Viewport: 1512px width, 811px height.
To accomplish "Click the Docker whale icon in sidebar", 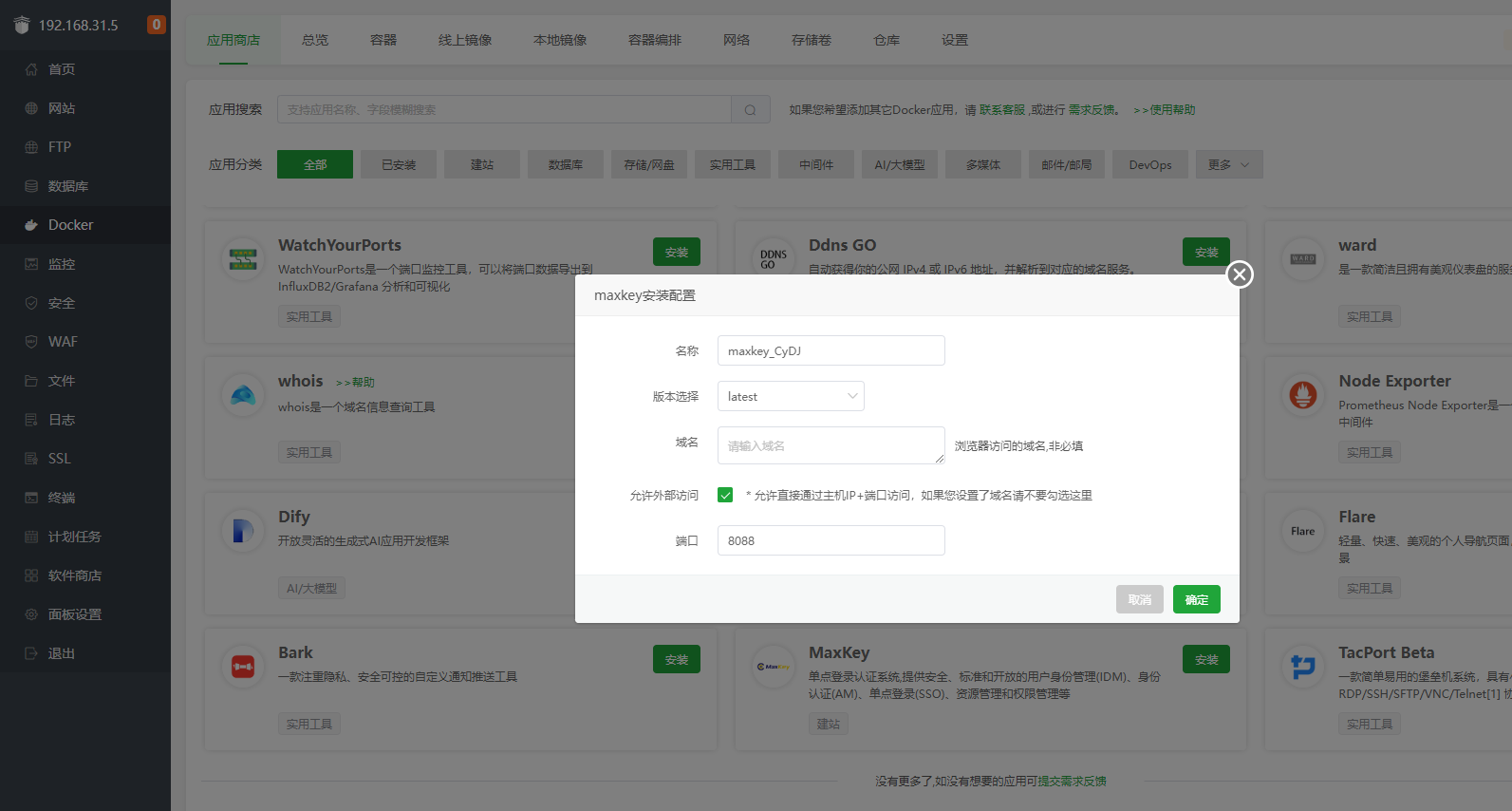I will (31, 225).
